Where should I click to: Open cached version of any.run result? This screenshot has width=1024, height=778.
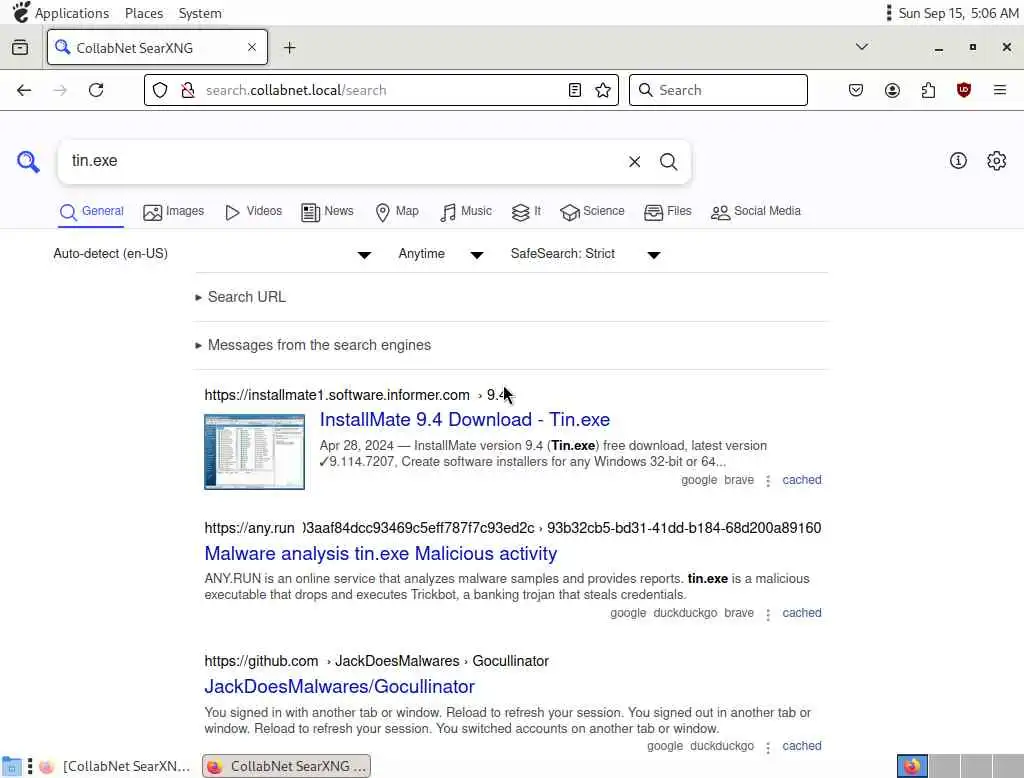click(x=802, y=613)
